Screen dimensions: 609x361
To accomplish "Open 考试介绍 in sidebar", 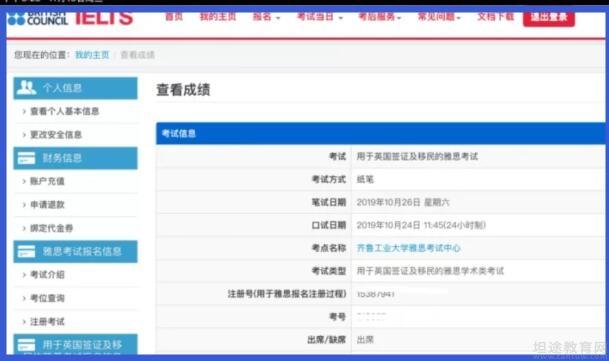I will pyautogui.click(x=47, y=275).
